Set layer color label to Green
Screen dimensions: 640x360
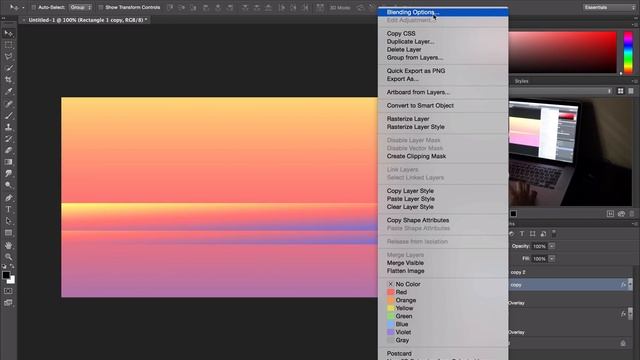click(x=443, y=316)
